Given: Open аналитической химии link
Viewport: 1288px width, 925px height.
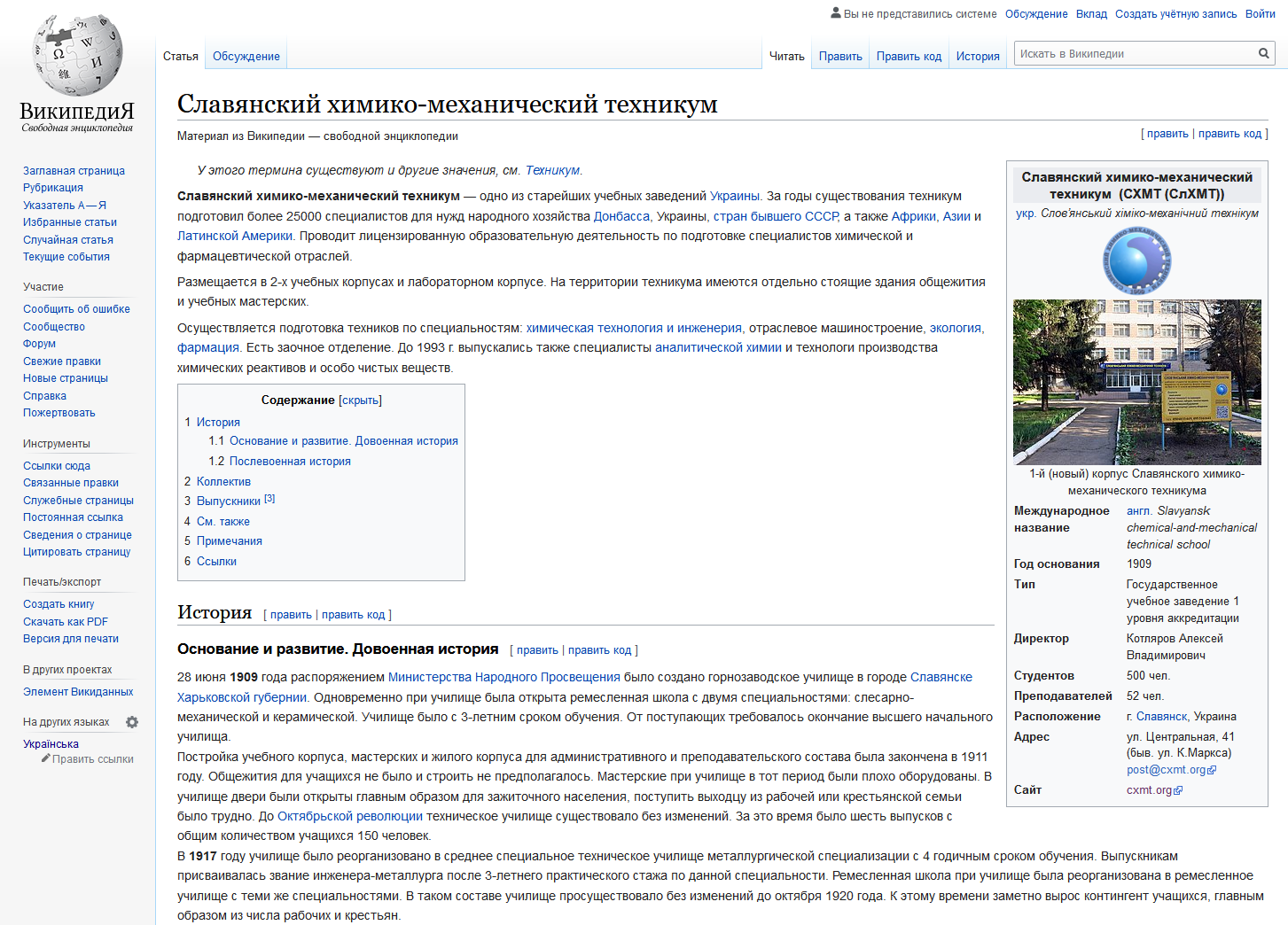Looking at the screenshot, I should click(x=718, y=347).
